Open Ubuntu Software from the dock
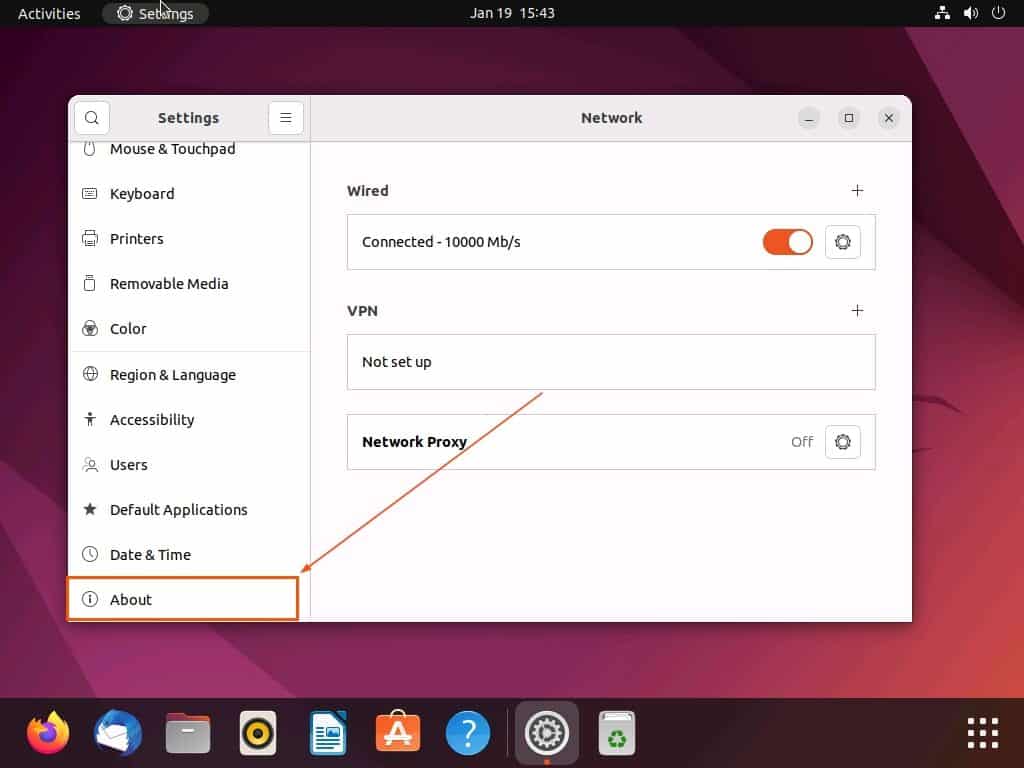The image size is (1024, 768). (397, 732)
